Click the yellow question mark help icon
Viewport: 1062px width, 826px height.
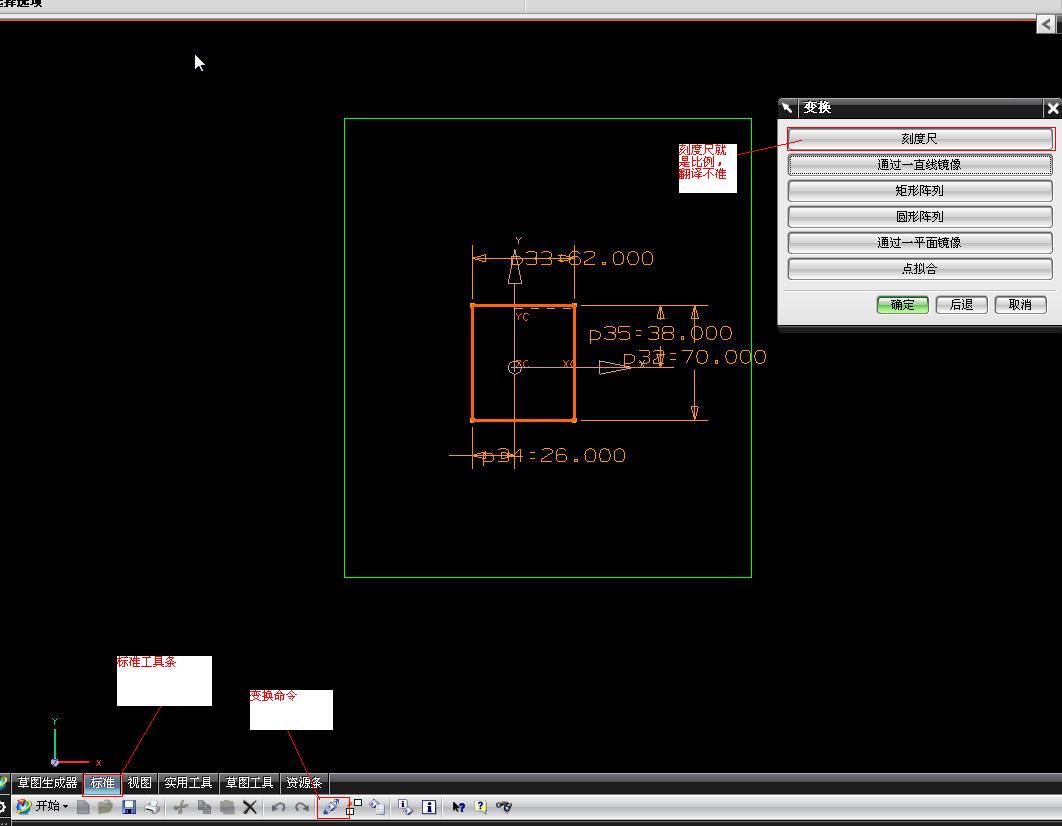(x=480, y=806)
